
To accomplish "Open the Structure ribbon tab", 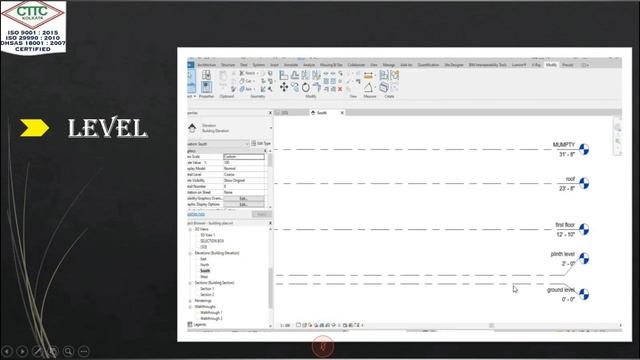I will 228,65.
